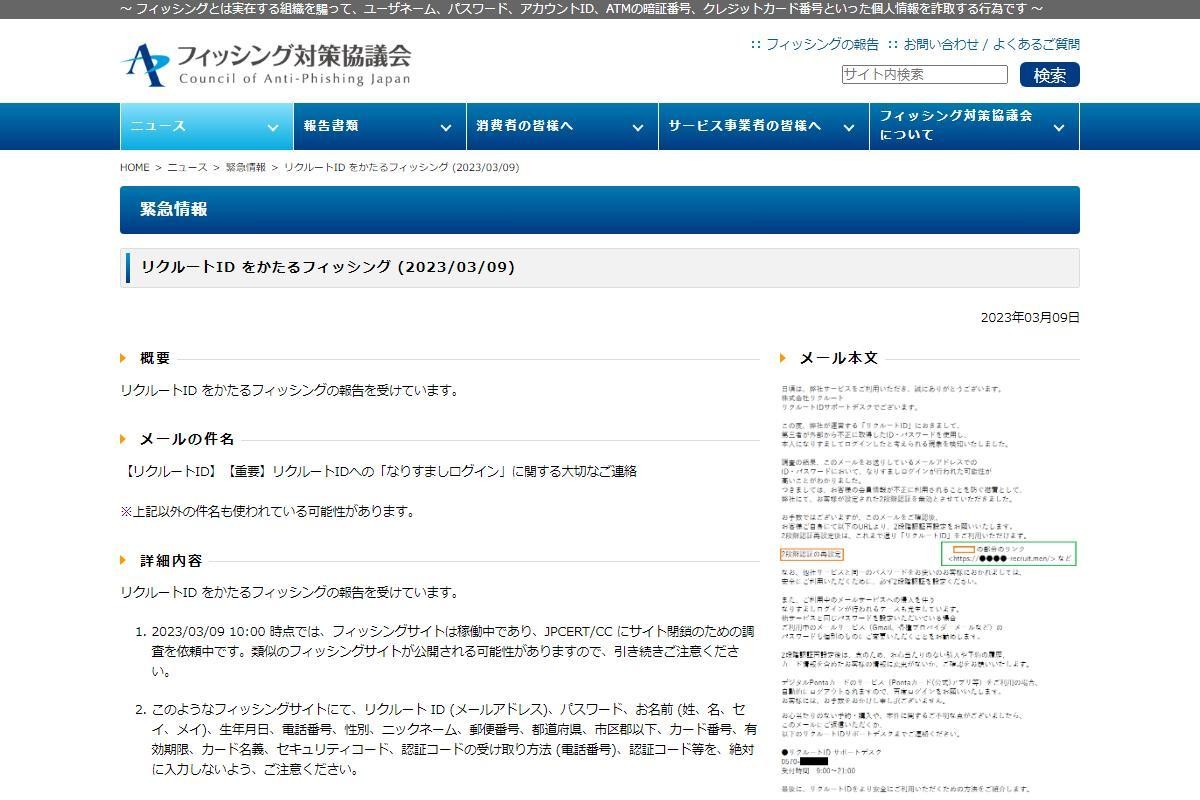Click the メール本文 section heading
Viewport: 1200px width, 800px height.
[839, 358]
